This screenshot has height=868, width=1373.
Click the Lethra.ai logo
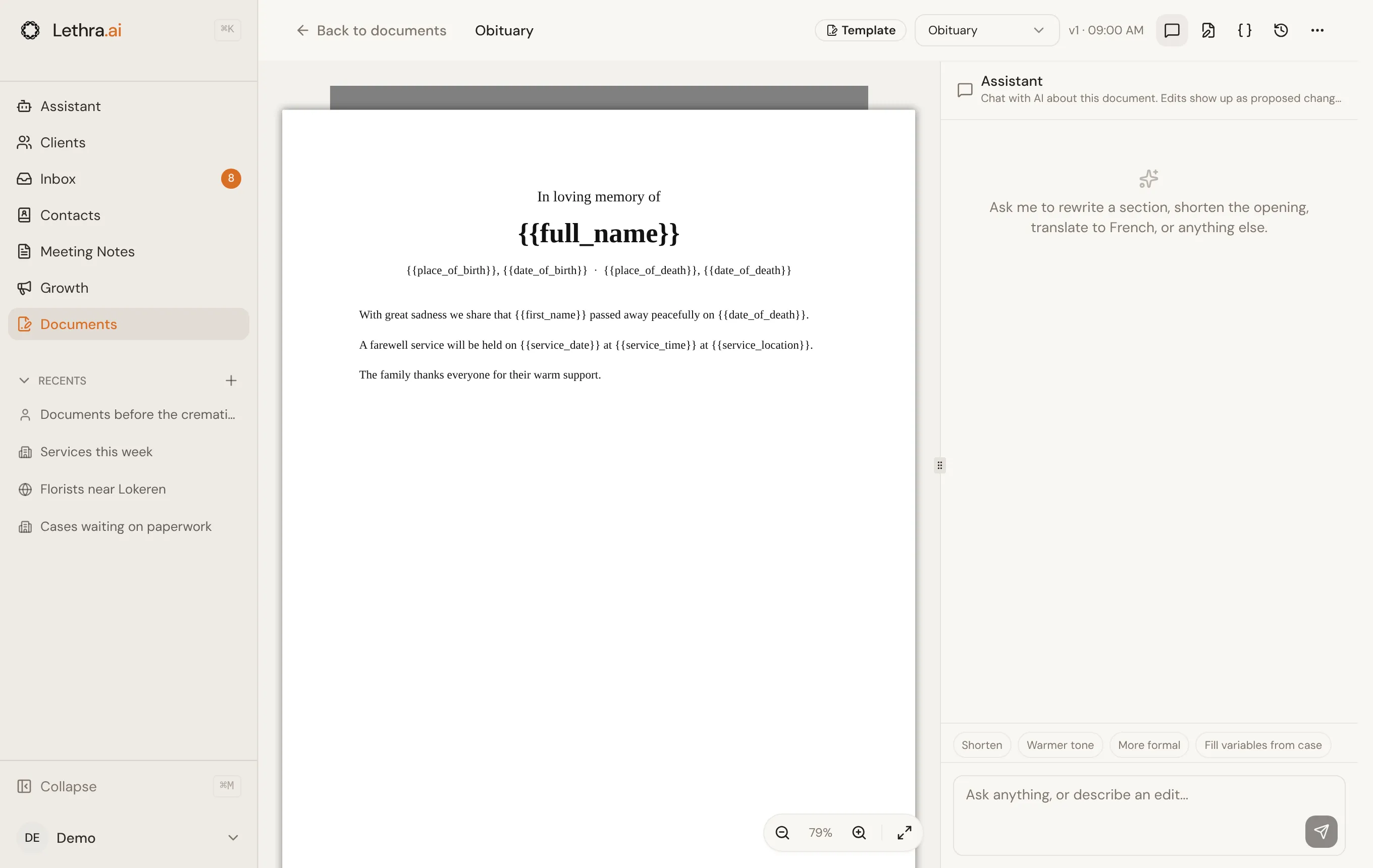click(71, 30)
